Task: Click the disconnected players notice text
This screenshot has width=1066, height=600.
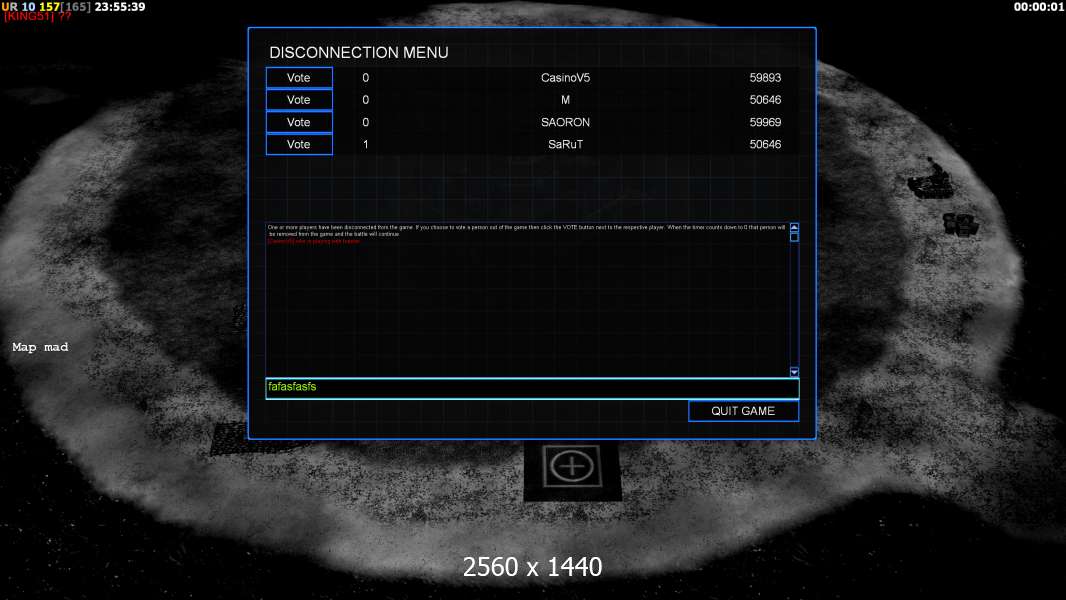Action: (x=526, y=230)
